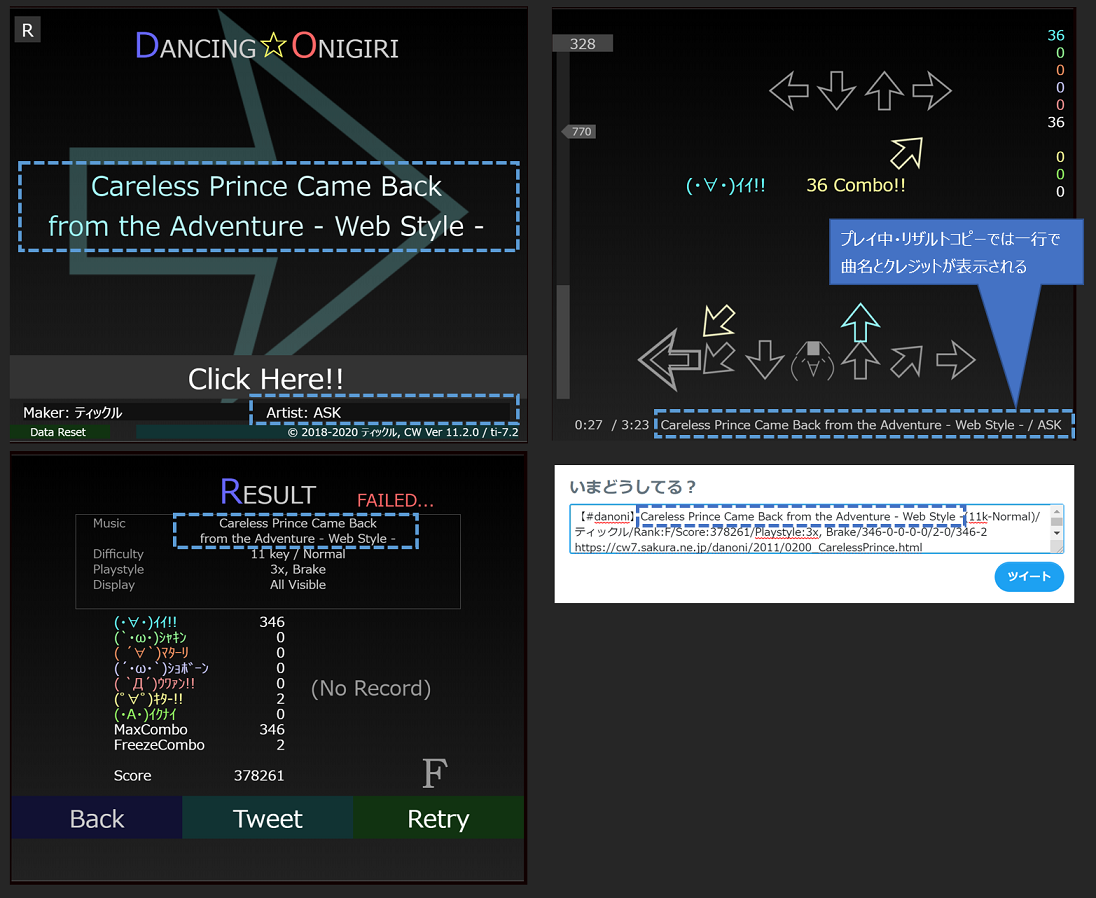The height and width of the screenshot is (898, 1096).
Task: Click the '3x, Brake' playstyle value
Action: point(298,570)
